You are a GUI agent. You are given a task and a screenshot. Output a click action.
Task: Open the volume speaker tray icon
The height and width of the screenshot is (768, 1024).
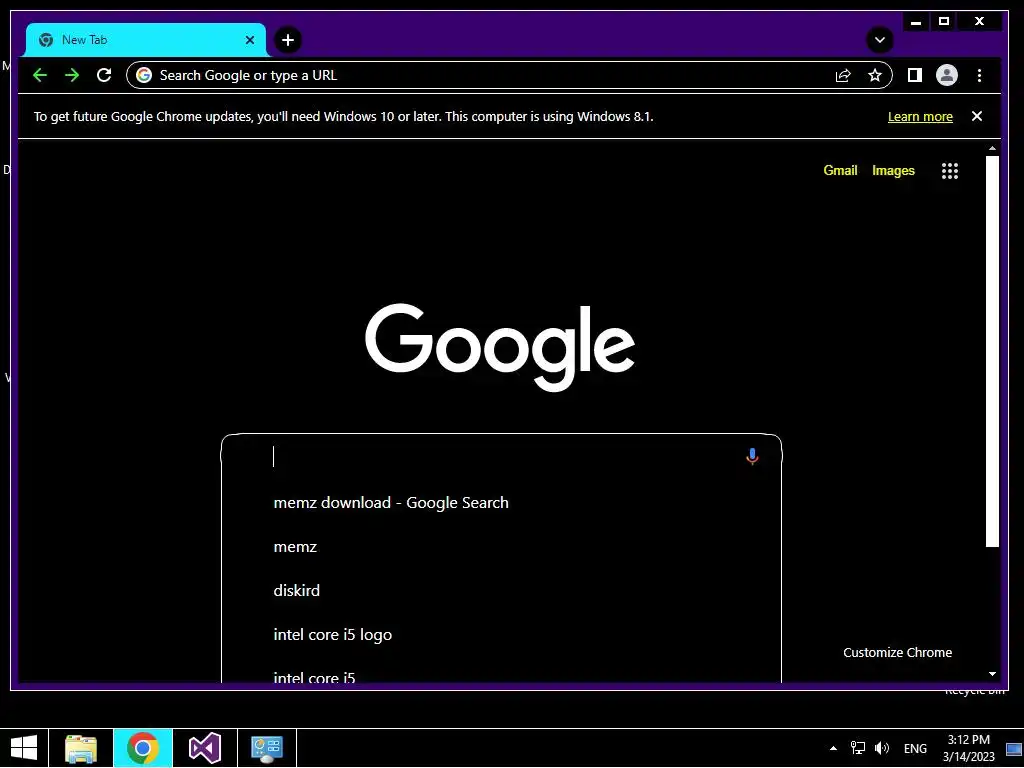pyautogui.click(x=882, y=748)
